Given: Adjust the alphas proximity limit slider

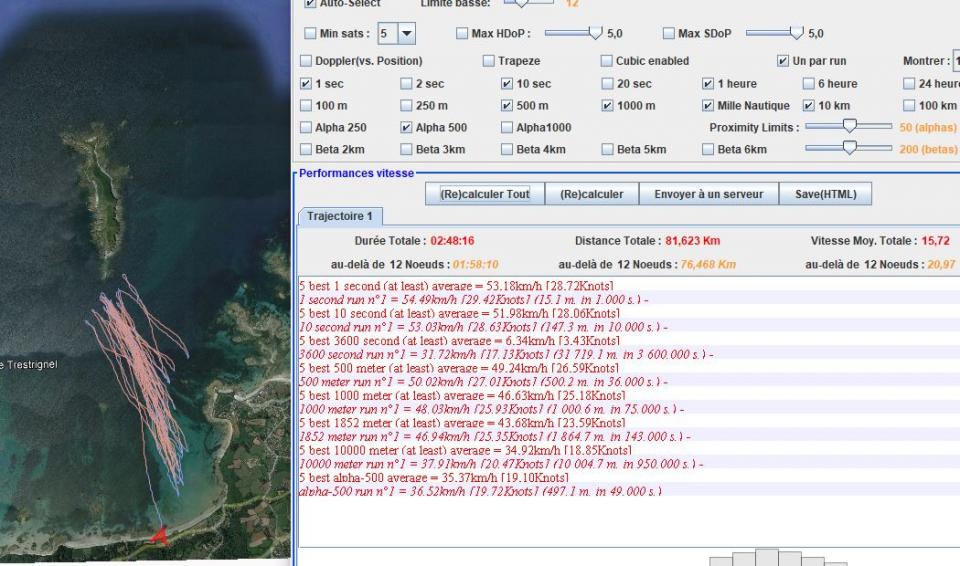Looking at the screenshot, I should [849, 126].
